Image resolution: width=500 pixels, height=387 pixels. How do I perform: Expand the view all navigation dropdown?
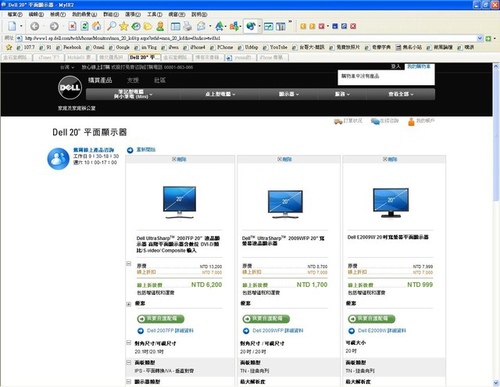(x=401, y=94)
